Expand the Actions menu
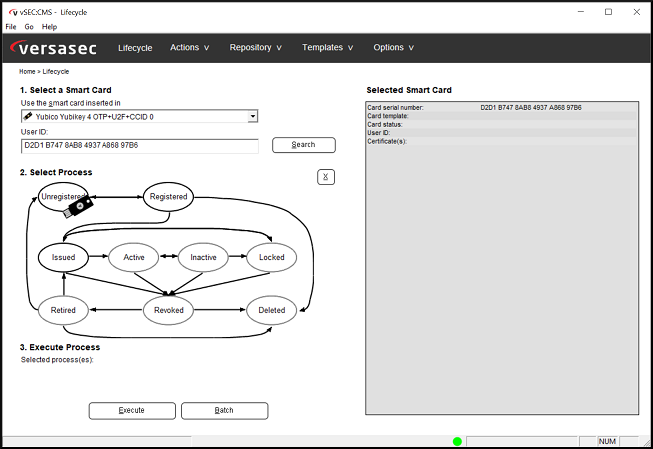 [189, 47]
